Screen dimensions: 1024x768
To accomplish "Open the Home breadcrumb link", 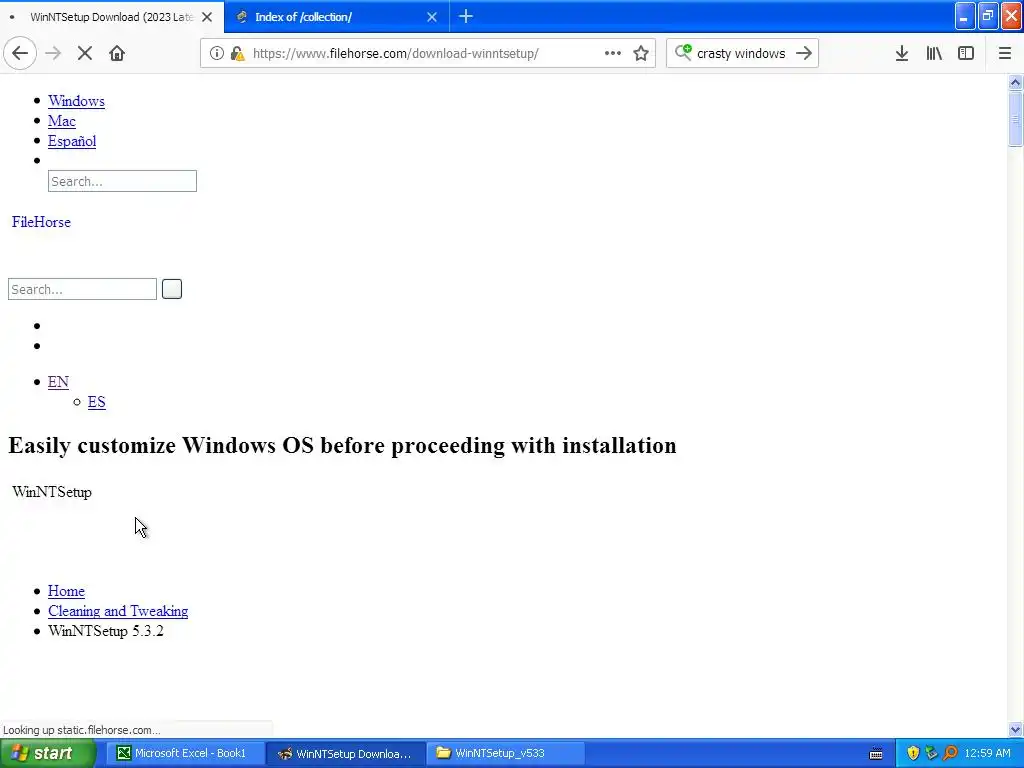I will [x=66, y=591].
